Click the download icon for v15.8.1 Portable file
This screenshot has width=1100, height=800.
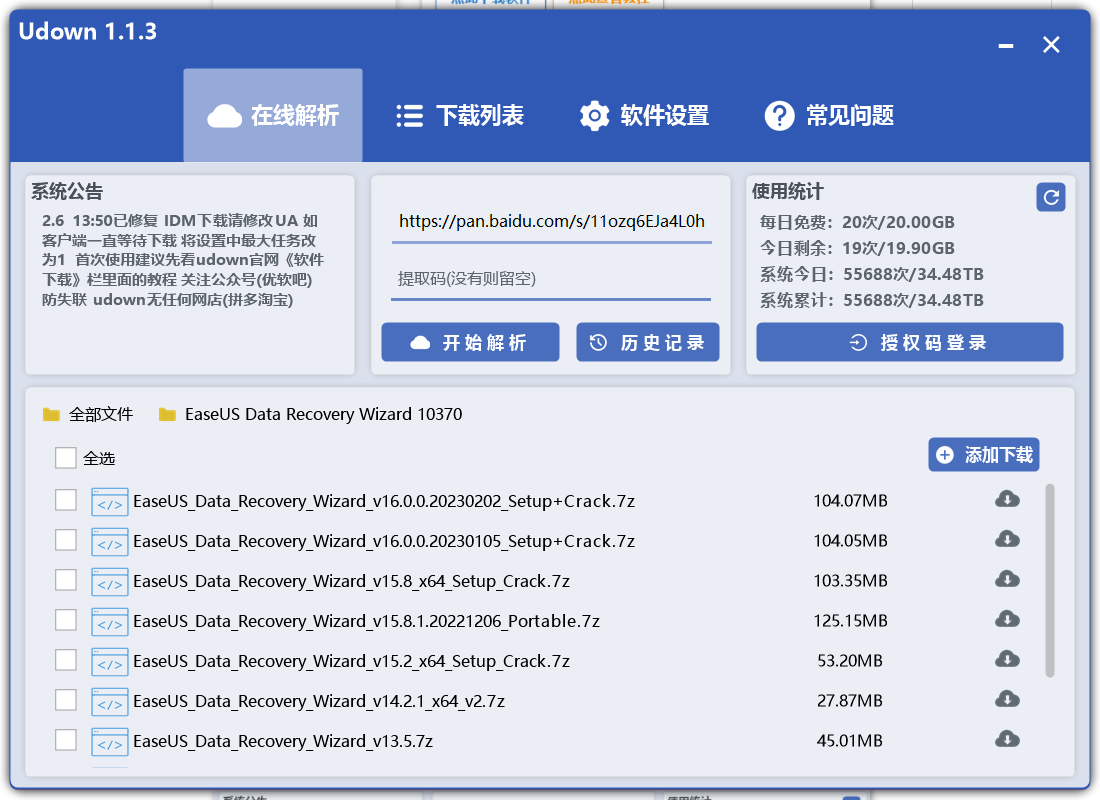coord(1007,620)
